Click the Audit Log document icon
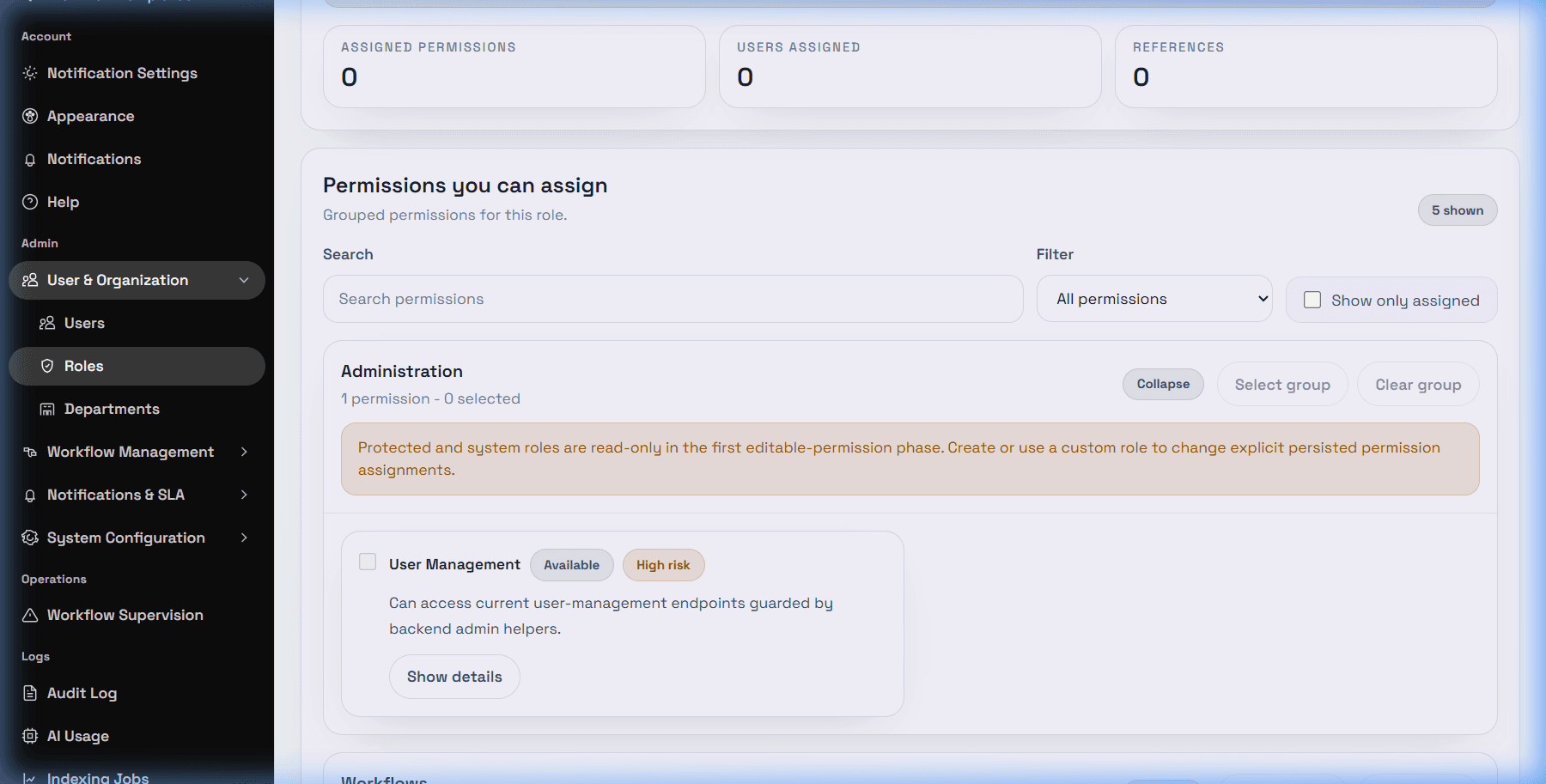Screen dimensions: 1546x784 tap(30, 693)
